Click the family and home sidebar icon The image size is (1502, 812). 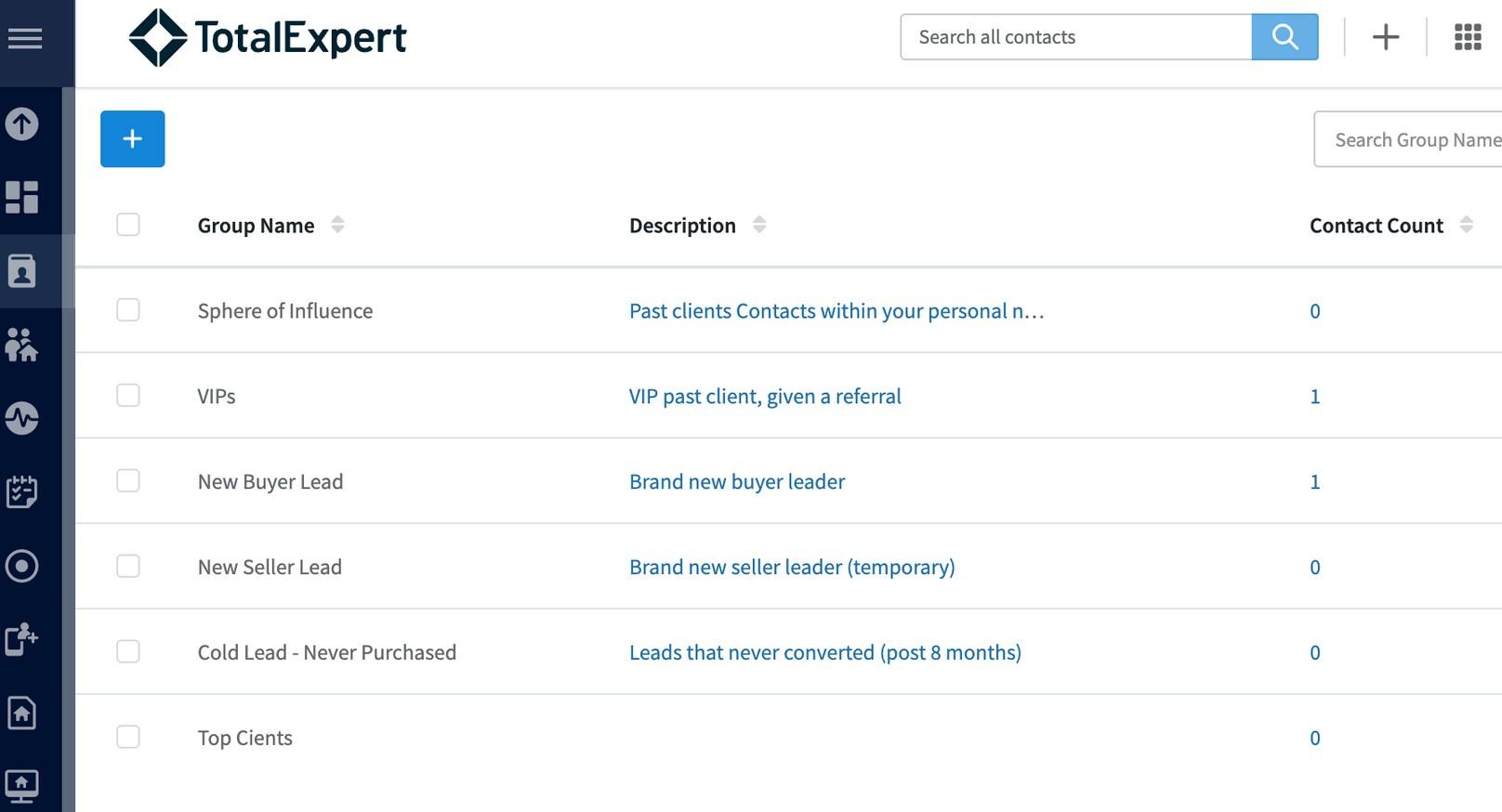pos(22,345)
